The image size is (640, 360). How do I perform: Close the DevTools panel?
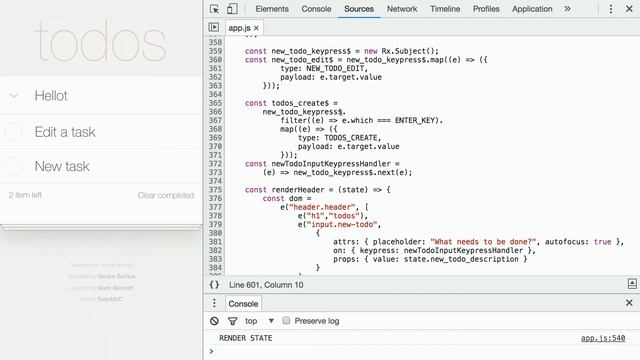pos(629,9)
